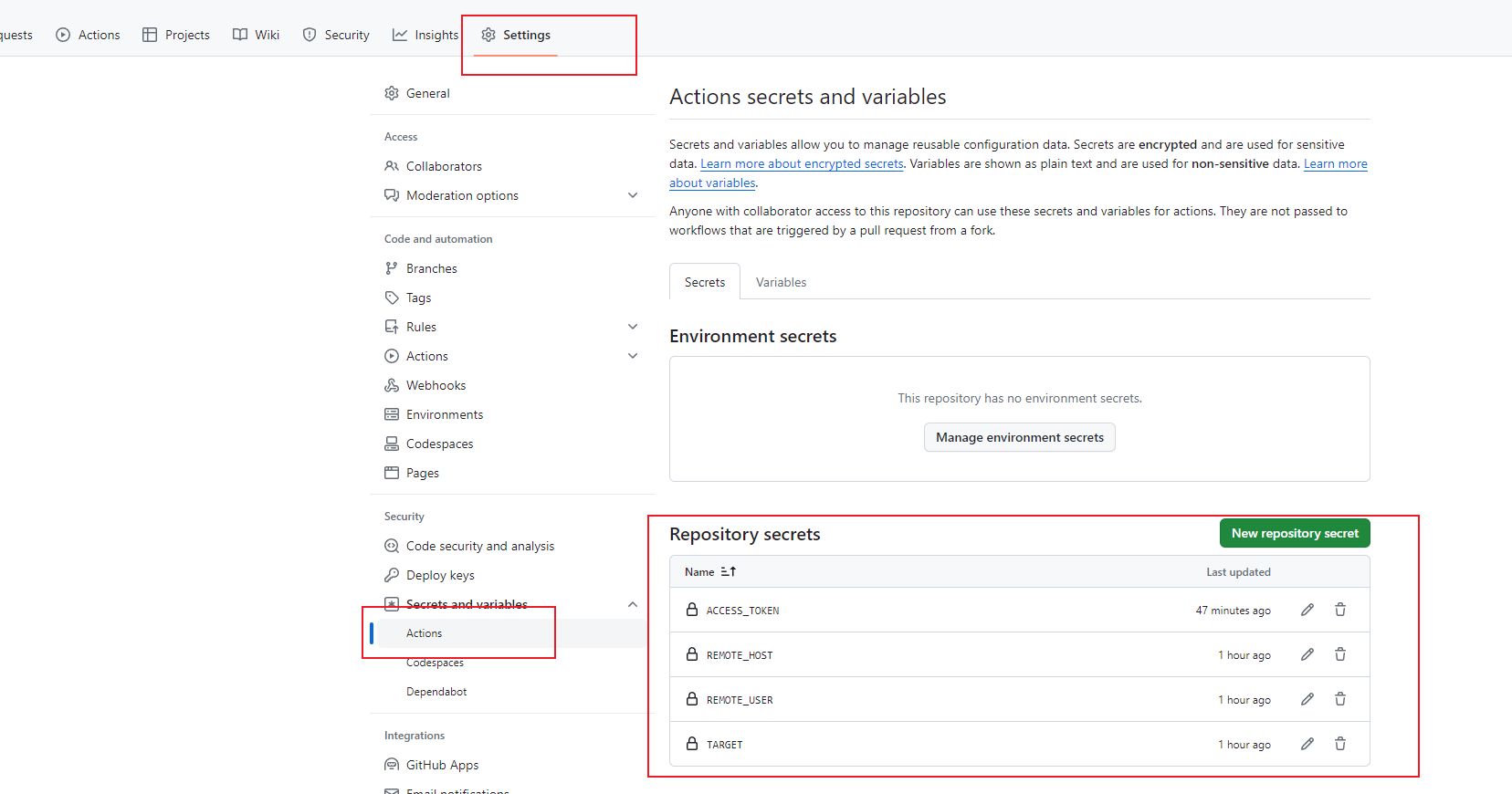Expand the Rules section chevron

(633, 327)
